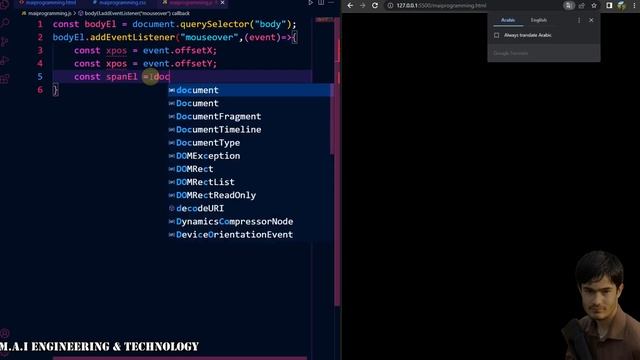The image size is (640, 360).
Task: Choose the 'DocumentType' suggestion
Action: [250, 143]
